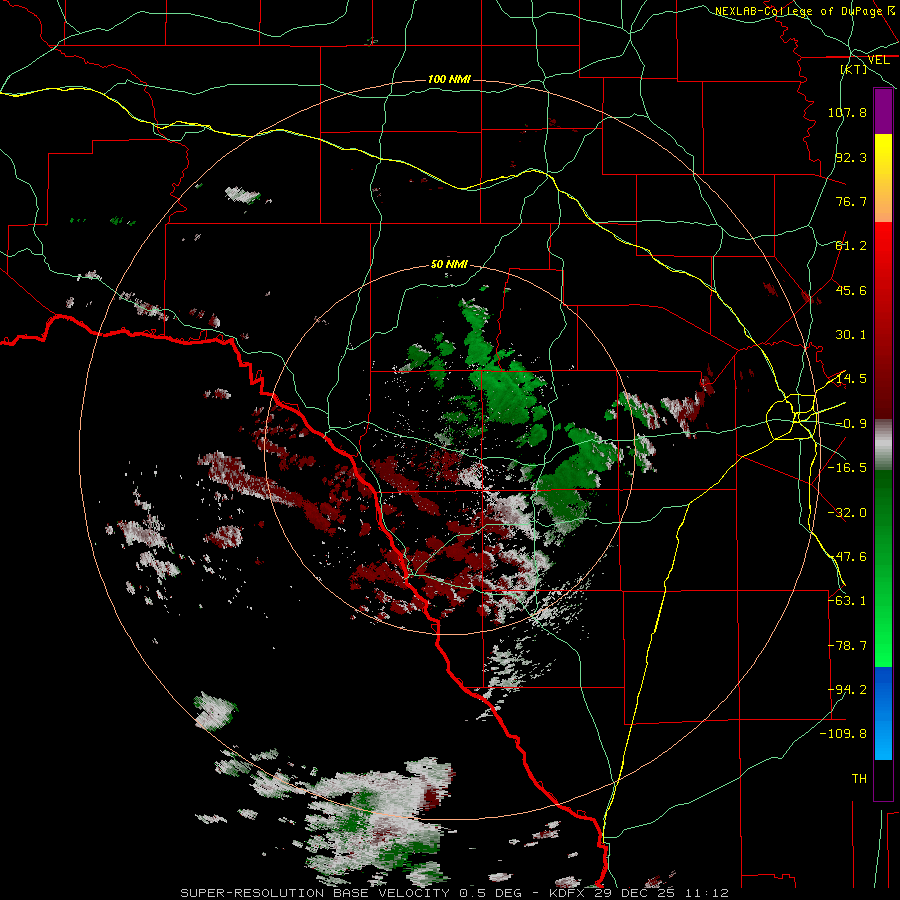Select the [KT] units label
This screenshot has height=900, width=900.
(854, 69)
